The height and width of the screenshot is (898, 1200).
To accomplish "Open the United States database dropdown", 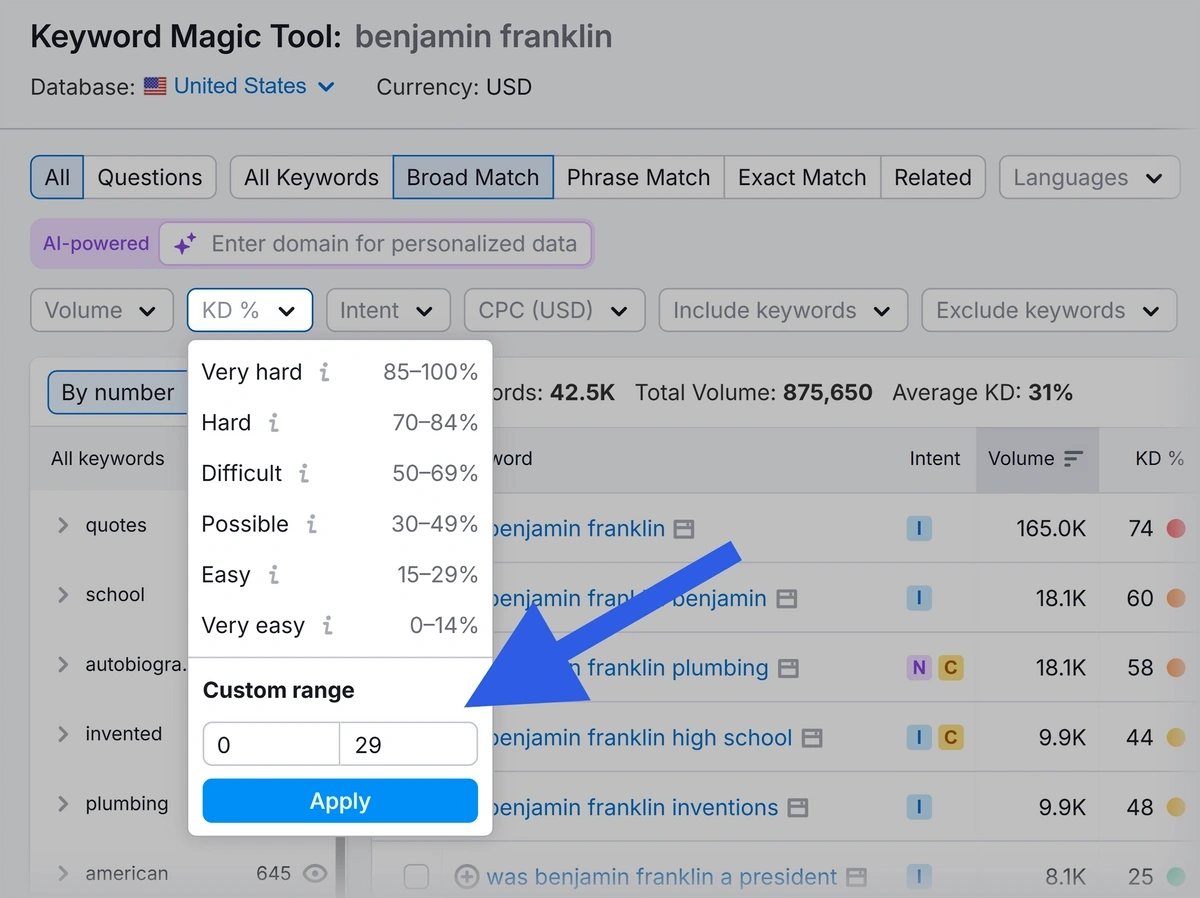I will 240,87.
